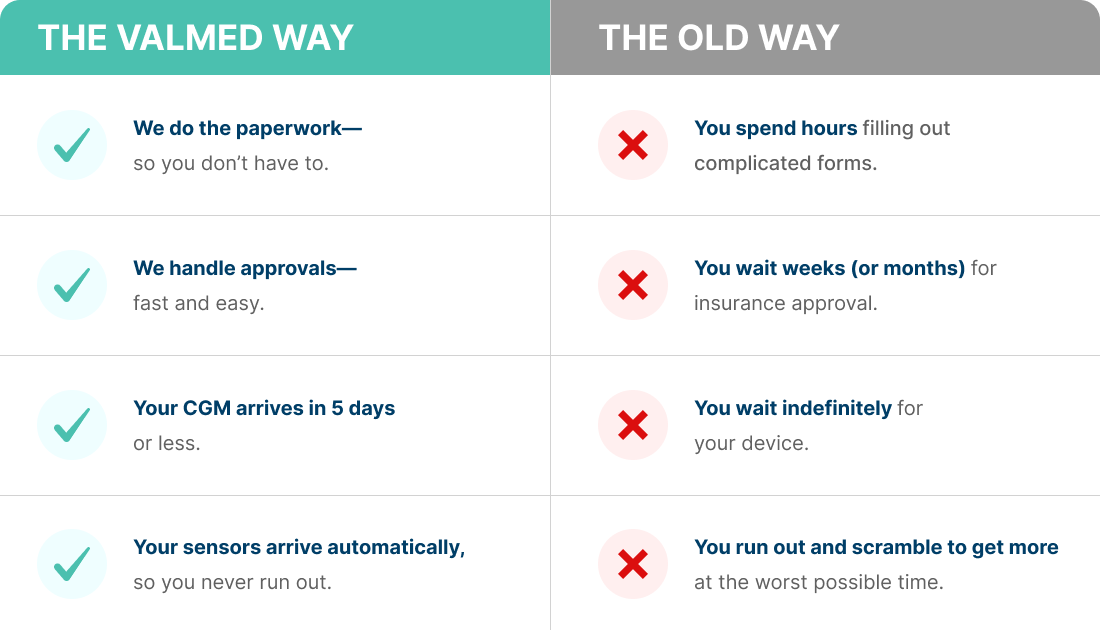Click 'at the worst possible time.' subtext
1100x630 pixels.
(x=819, y=582)
